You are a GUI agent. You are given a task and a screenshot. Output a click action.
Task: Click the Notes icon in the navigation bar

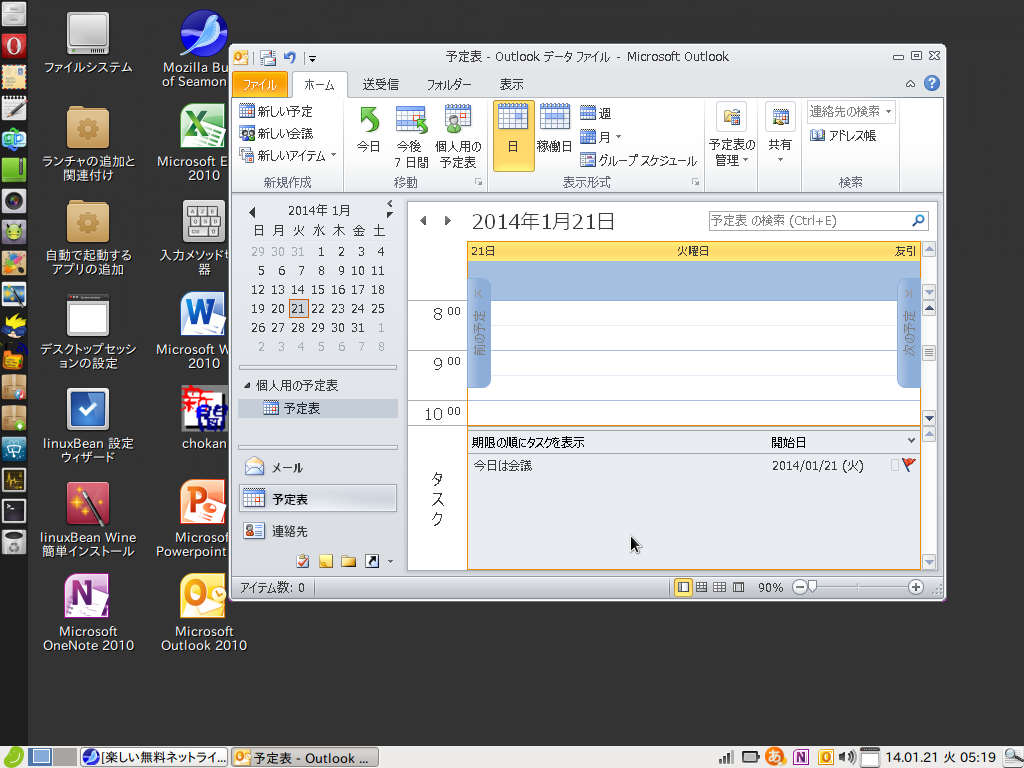tap(325, 561)
